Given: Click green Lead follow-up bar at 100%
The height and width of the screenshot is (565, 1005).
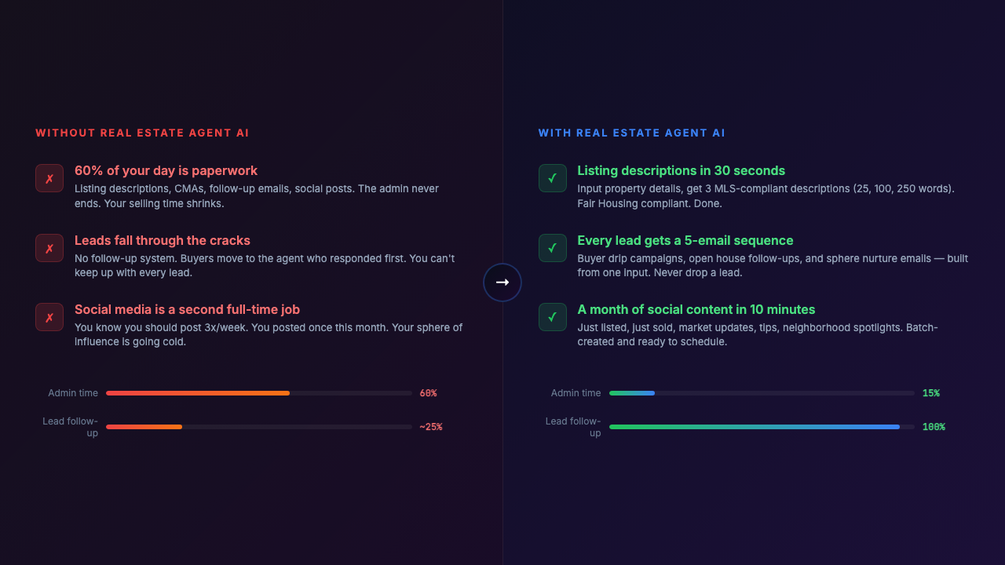Looking at the screenshot, I should click(754, 427).
